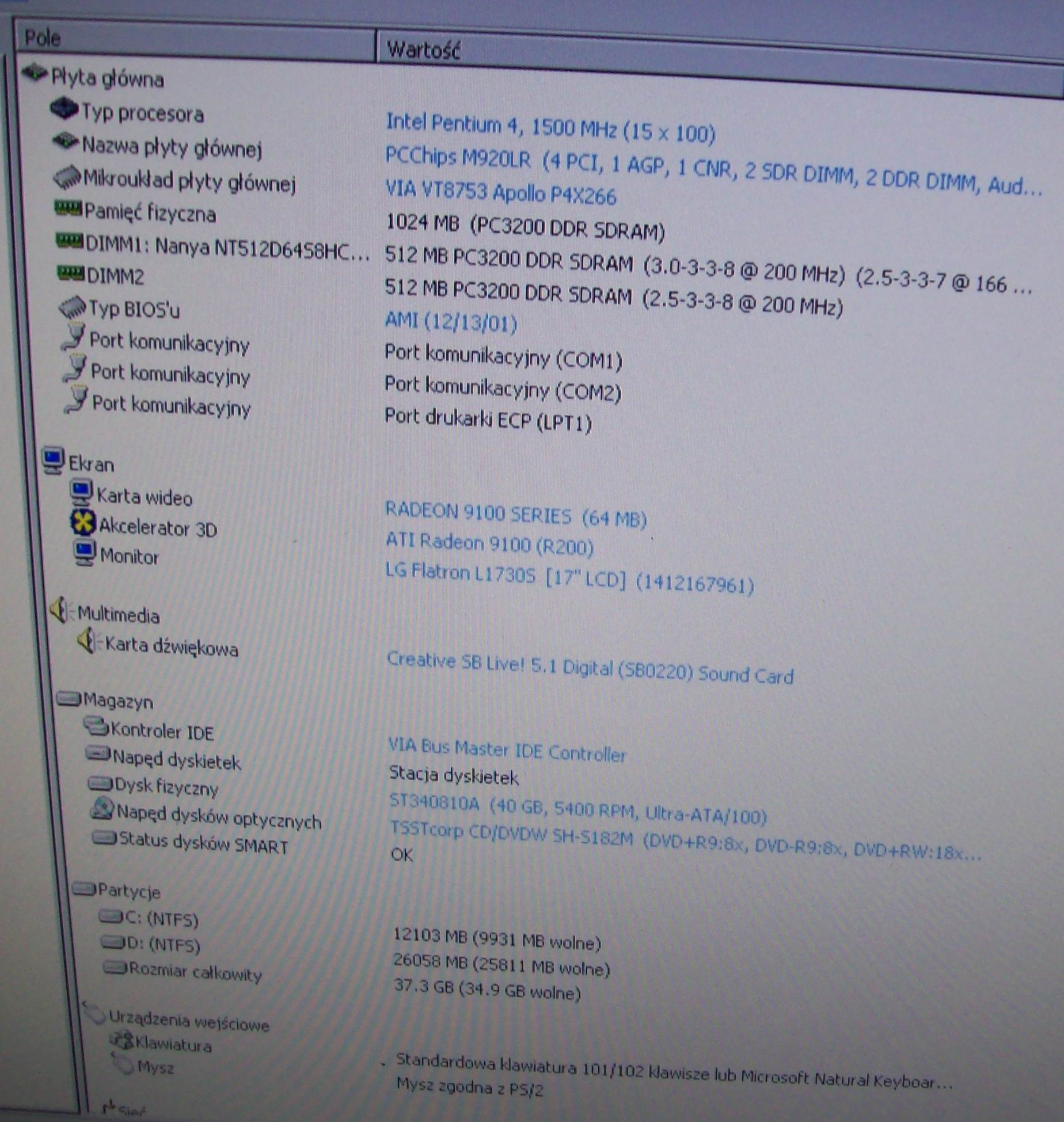Click the Ekran display section icon
The width and height of the screenshot is (1064, 1122).
point(53,461)
